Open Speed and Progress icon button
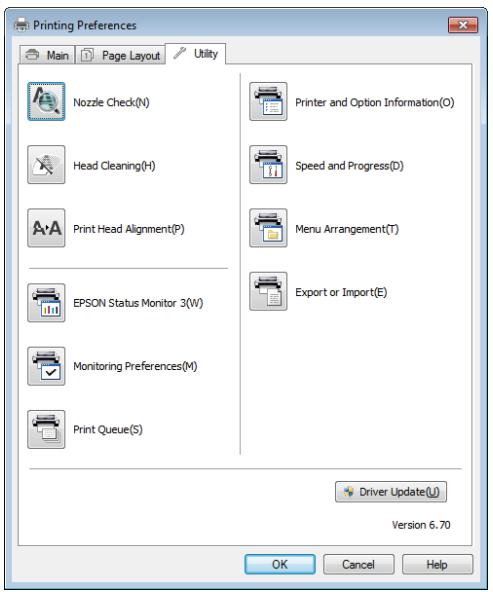This screenshot has height=592, width=493. point(268,165)
